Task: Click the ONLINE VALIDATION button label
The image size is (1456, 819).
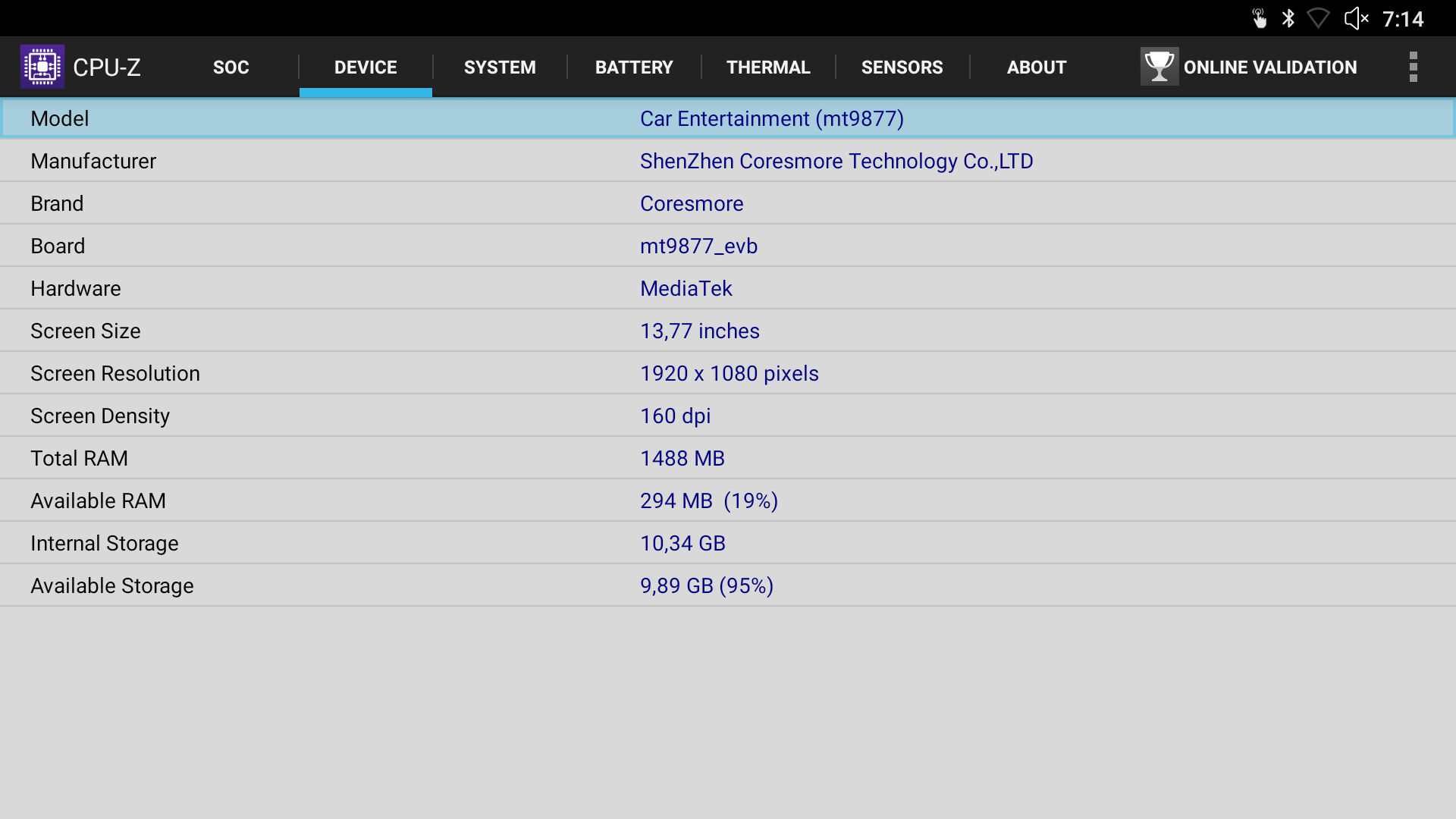Action: pos(1270,67)
